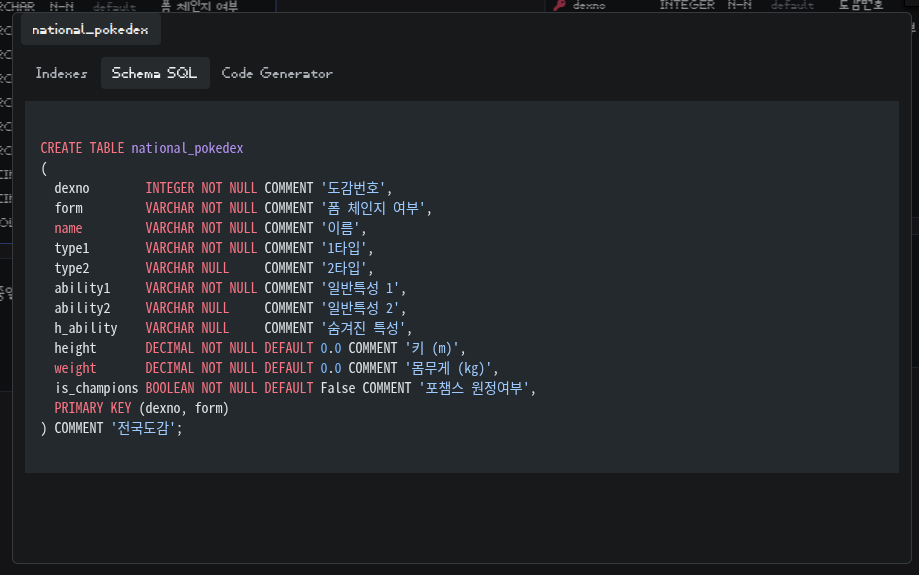Click the is_champions column SQL line
The image size is (919, 575).
[x=295, y=388]
